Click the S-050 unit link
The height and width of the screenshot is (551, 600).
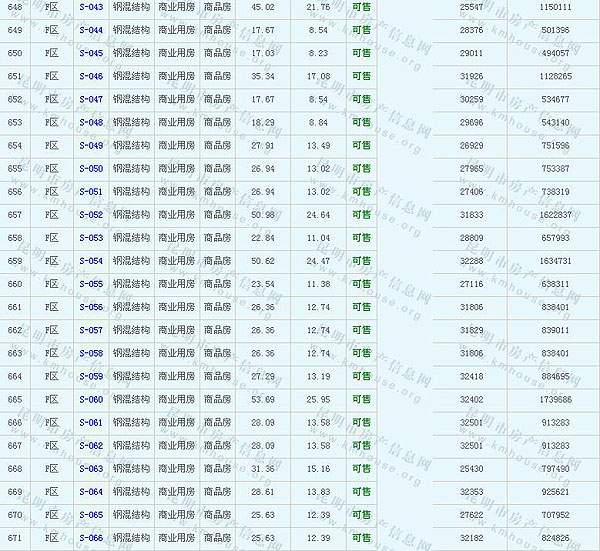point(91,169)
